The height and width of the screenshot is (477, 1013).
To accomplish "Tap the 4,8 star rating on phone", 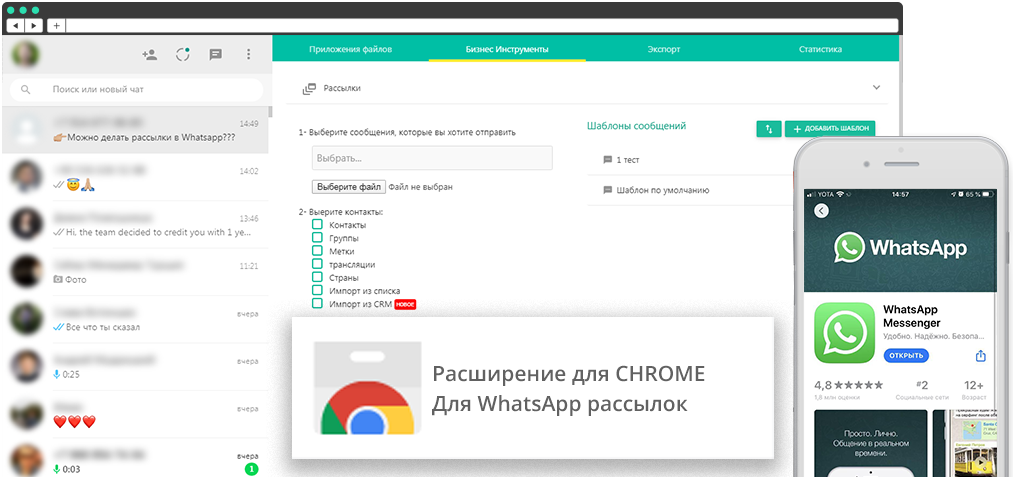I will [x=848, y=385].
